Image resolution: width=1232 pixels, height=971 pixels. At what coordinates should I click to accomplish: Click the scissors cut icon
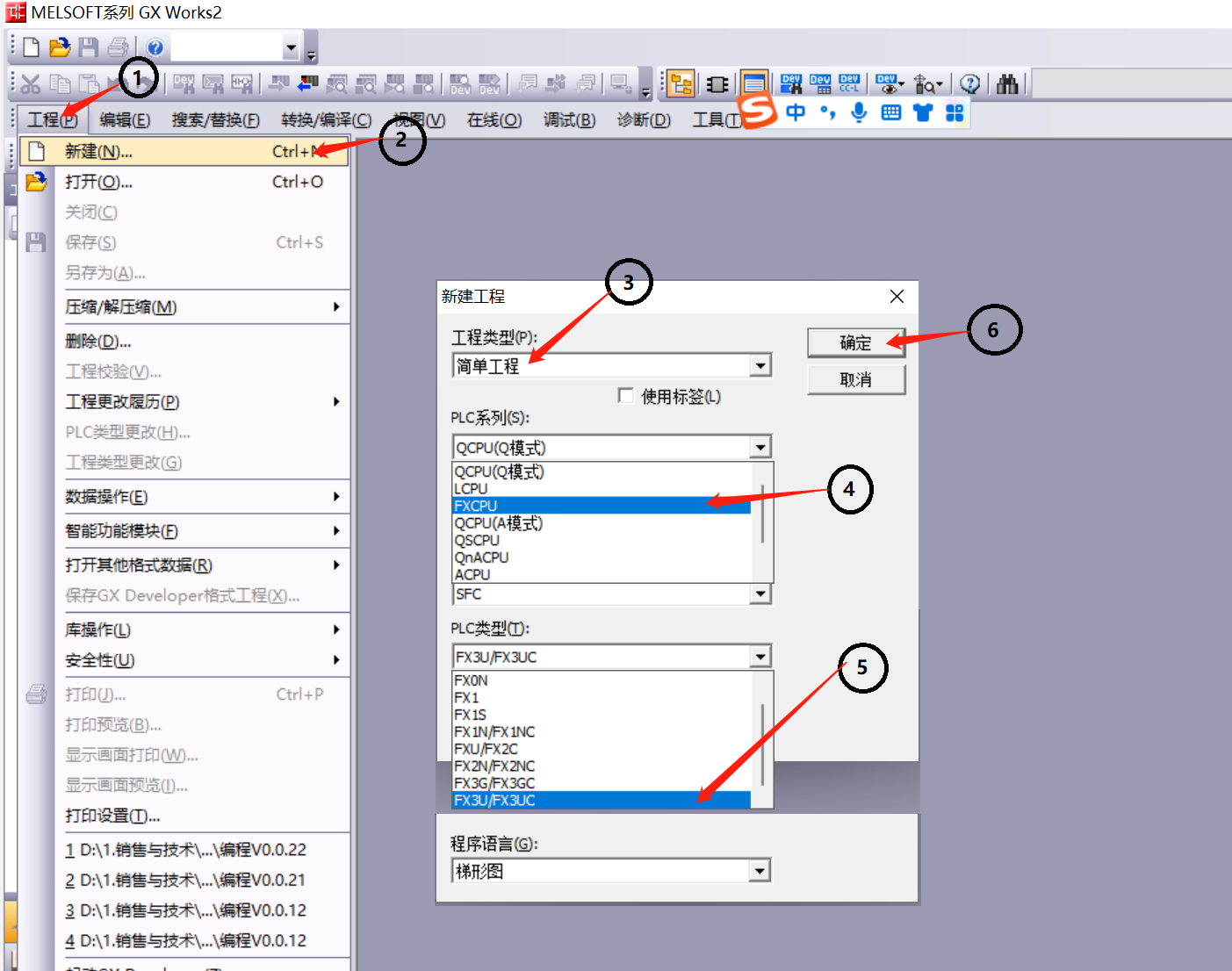pyautogui.click(x=31, y=83)
